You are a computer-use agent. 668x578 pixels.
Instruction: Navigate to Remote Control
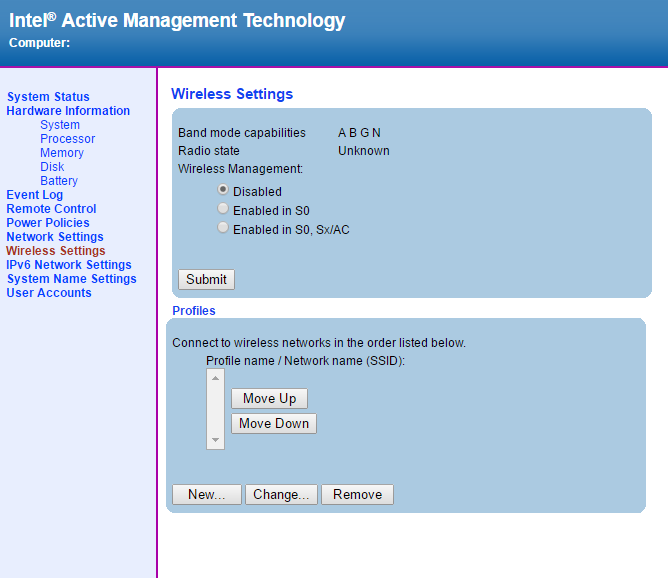coord(51,209)
